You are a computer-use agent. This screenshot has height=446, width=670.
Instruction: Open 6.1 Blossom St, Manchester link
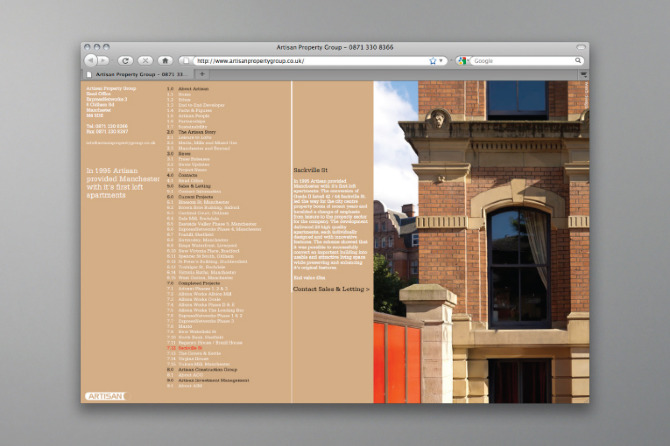point(198,202)
